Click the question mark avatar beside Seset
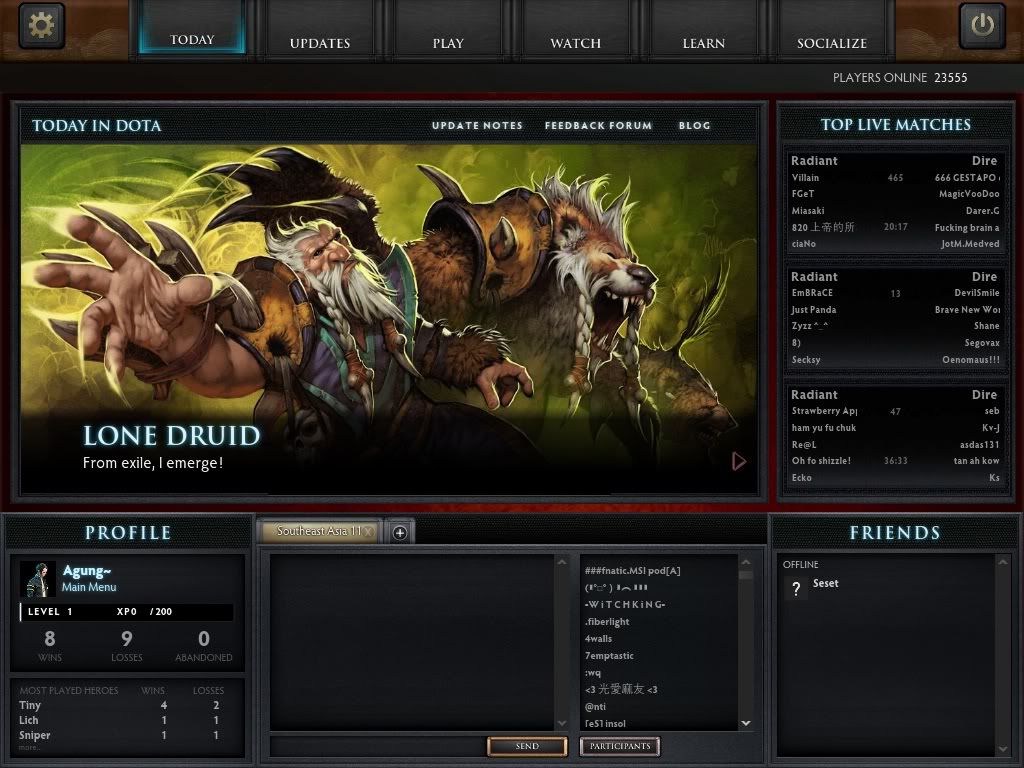Viewport: 1024px width, 768px height. (x=795, y=588)
